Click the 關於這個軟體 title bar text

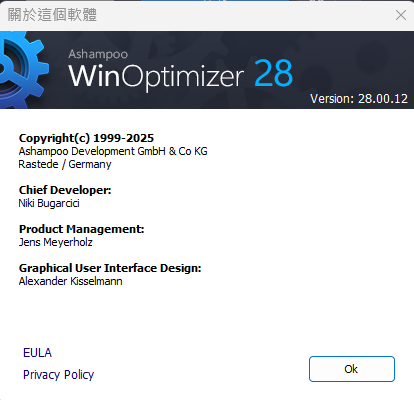pyautogui.click(x=52, y=15)
